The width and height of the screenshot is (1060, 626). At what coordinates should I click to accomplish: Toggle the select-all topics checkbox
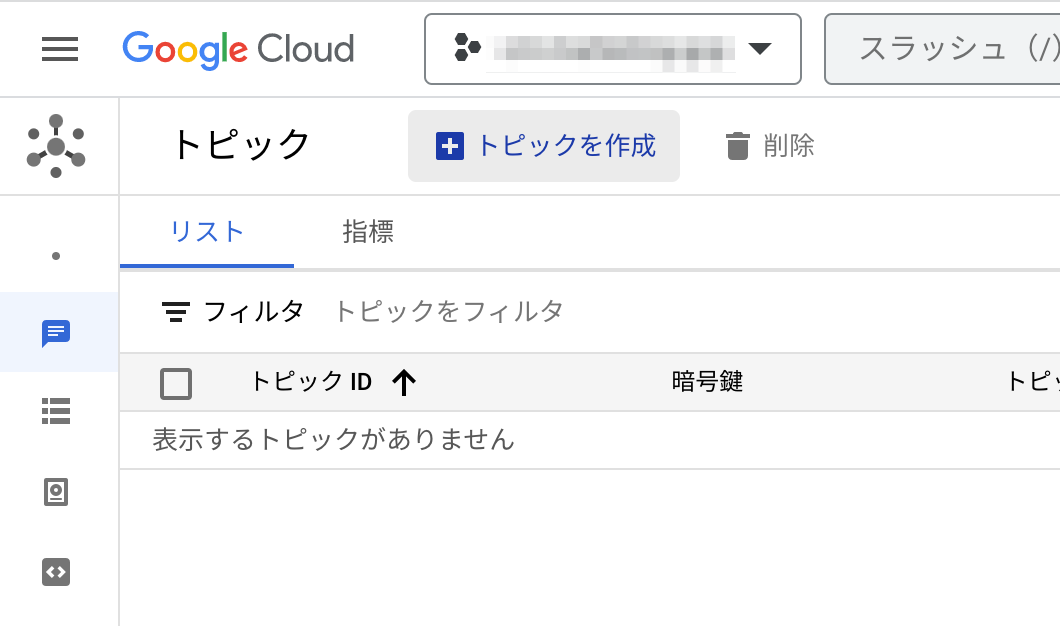tap(176, 383)
